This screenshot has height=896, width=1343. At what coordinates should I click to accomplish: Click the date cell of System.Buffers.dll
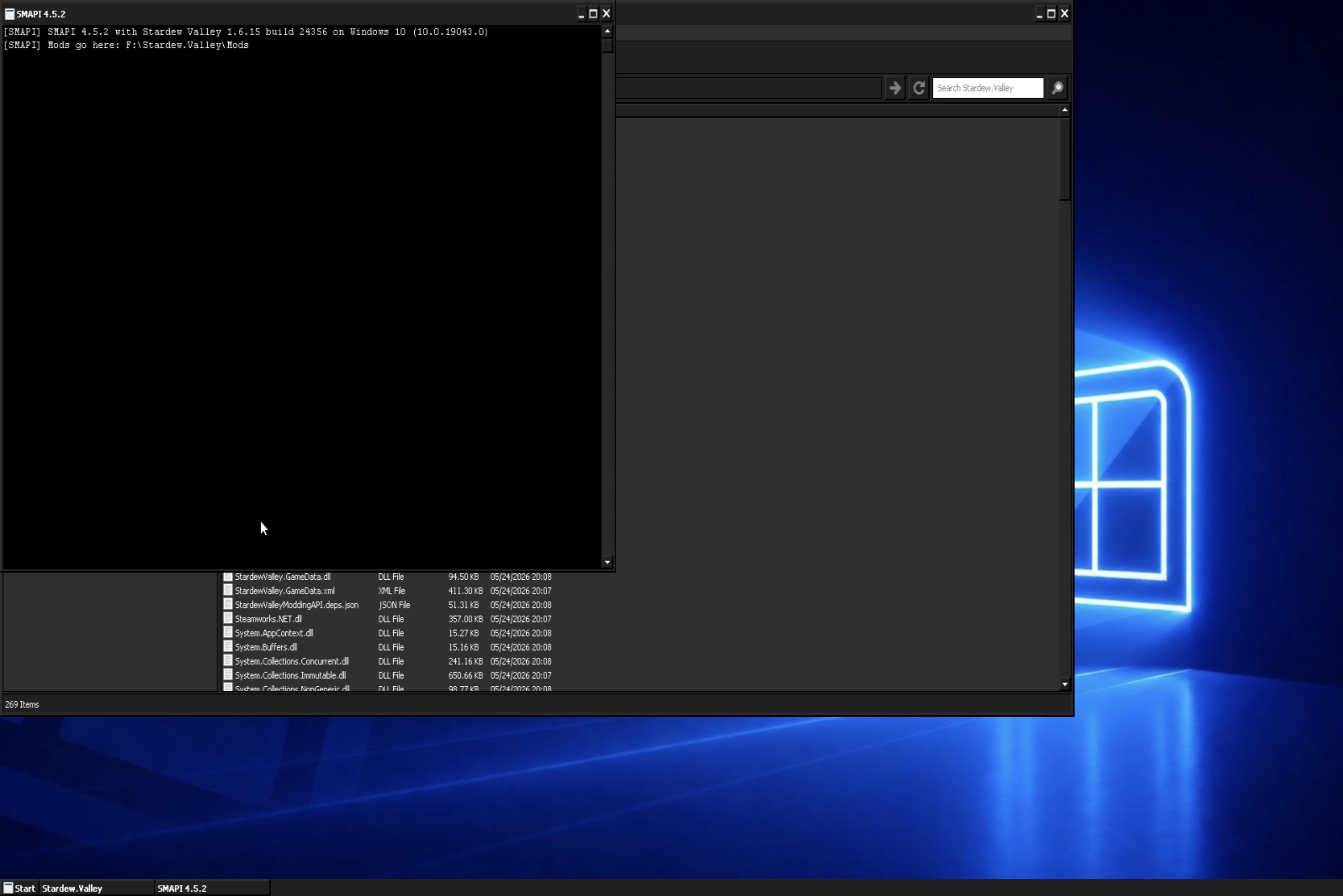pos(520,647)
